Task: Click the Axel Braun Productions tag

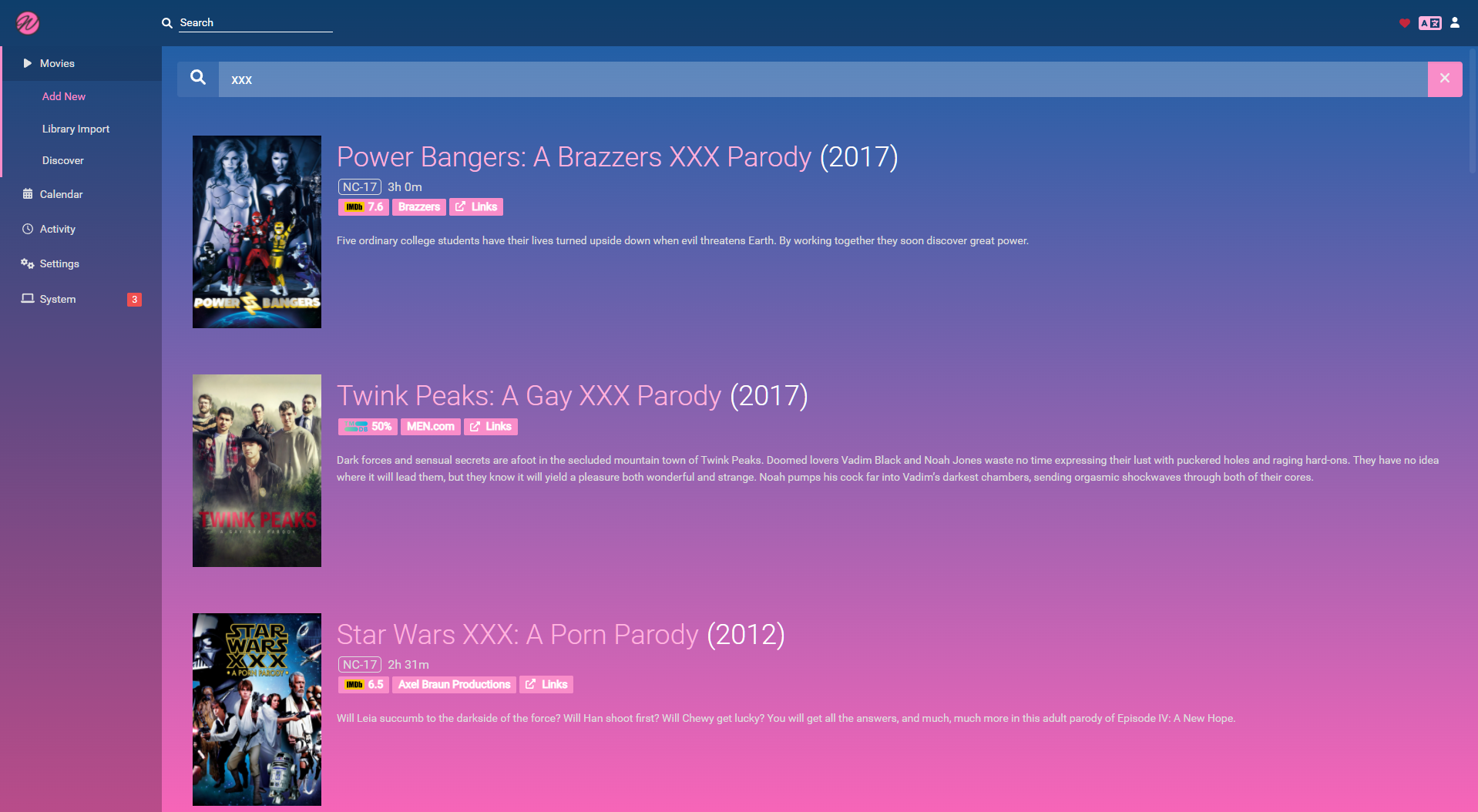Action: (454, 684)
